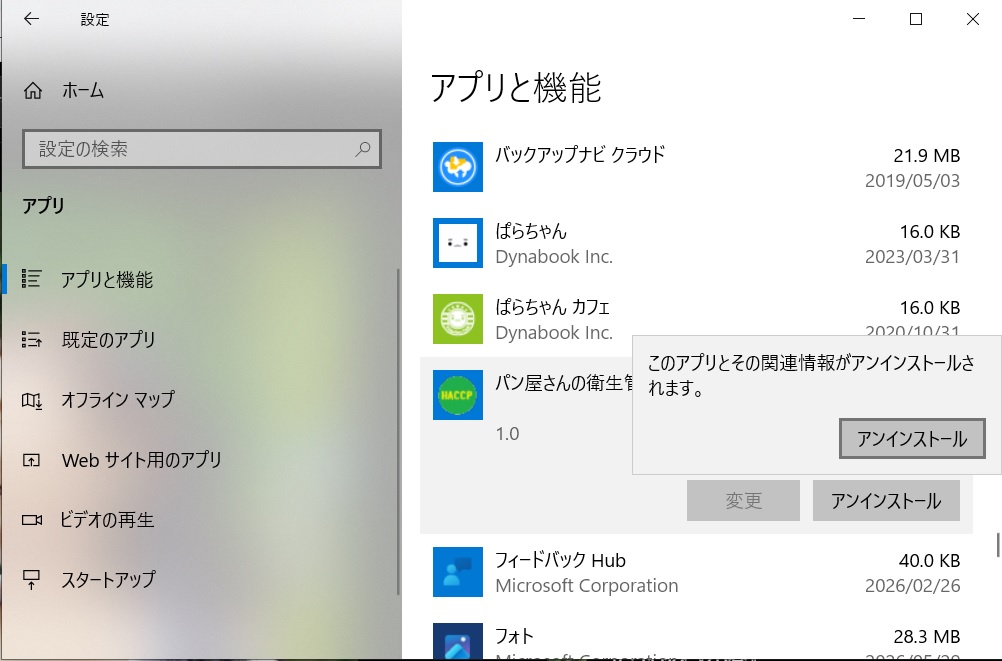Image resolution: width=1002 pixels, height=661 pixels.
Task: Confirm アンインストール in the popup
Action: pos(912,439)
